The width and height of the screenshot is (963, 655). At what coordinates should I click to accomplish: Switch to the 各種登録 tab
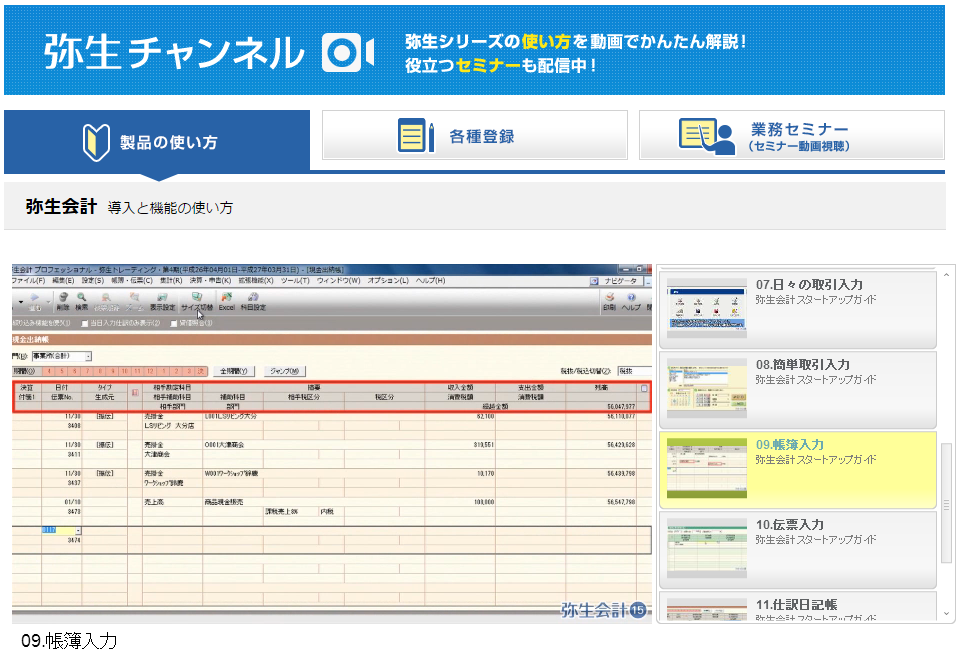coord(475,135)
